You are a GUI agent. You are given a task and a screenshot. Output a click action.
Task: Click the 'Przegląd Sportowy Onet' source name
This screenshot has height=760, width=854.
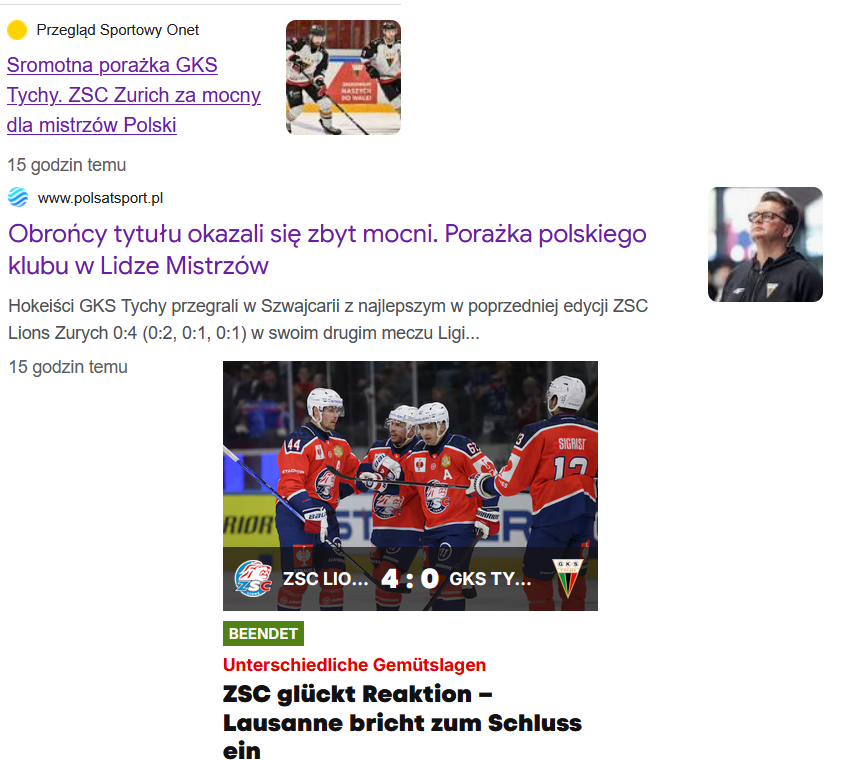click(x=118, y=30)
